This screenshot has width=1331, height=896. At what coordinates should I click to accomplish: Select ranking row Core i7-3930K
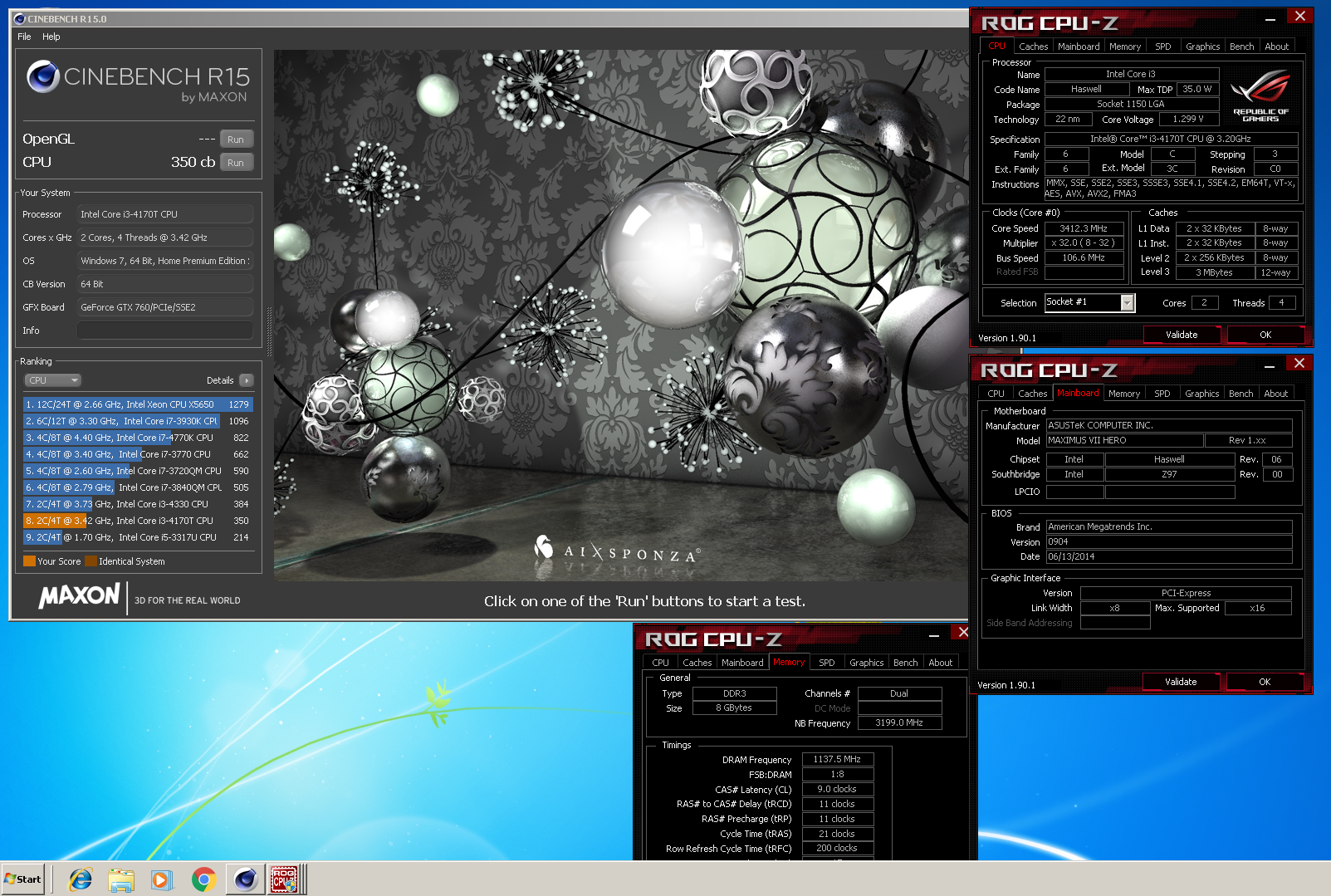138,421
